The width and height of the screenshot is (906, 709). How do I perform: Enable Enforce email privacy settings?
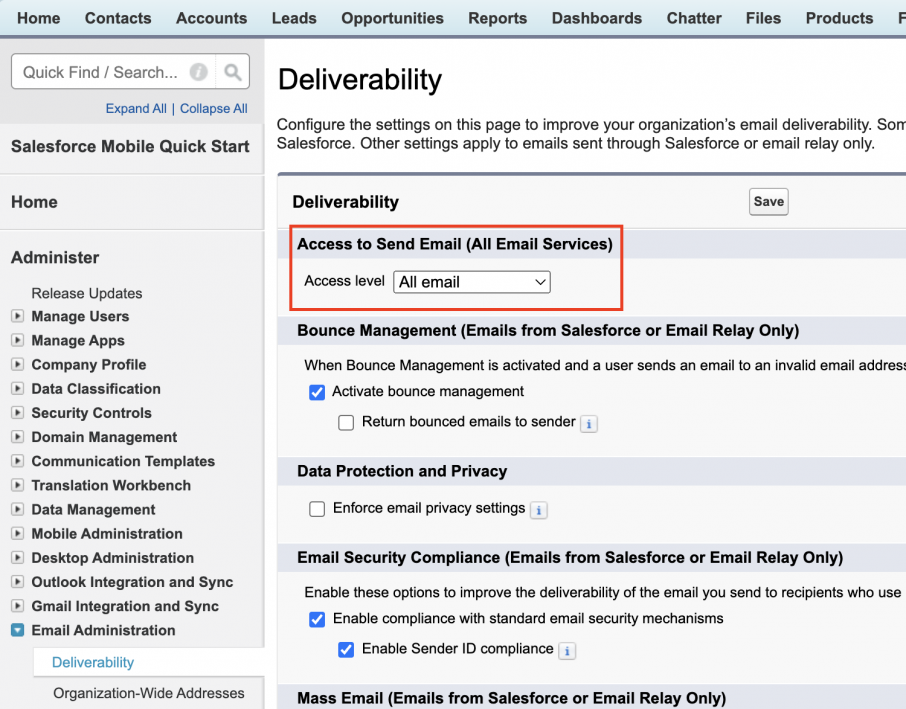317,509
